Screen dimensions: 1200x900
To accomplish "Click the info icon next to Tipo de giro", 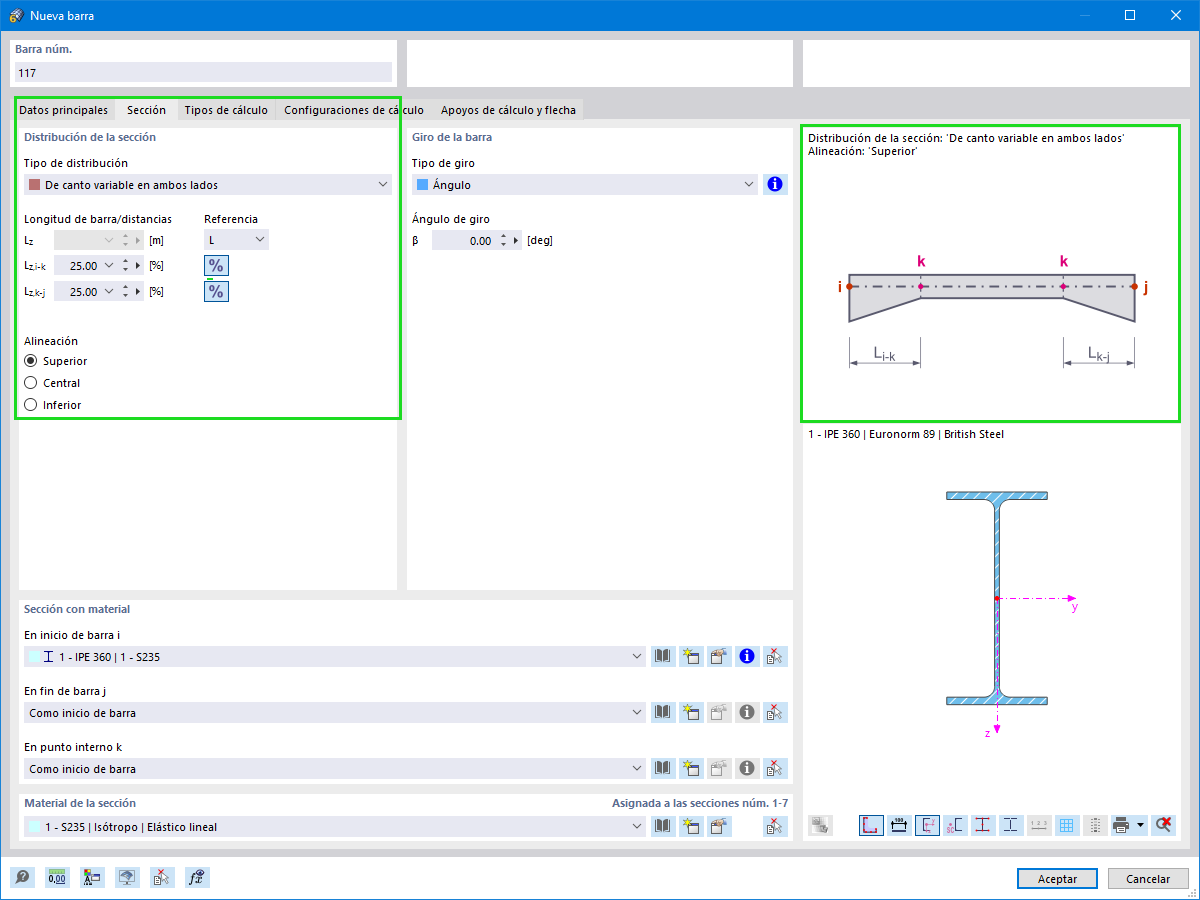I will (x=774, y=184).
